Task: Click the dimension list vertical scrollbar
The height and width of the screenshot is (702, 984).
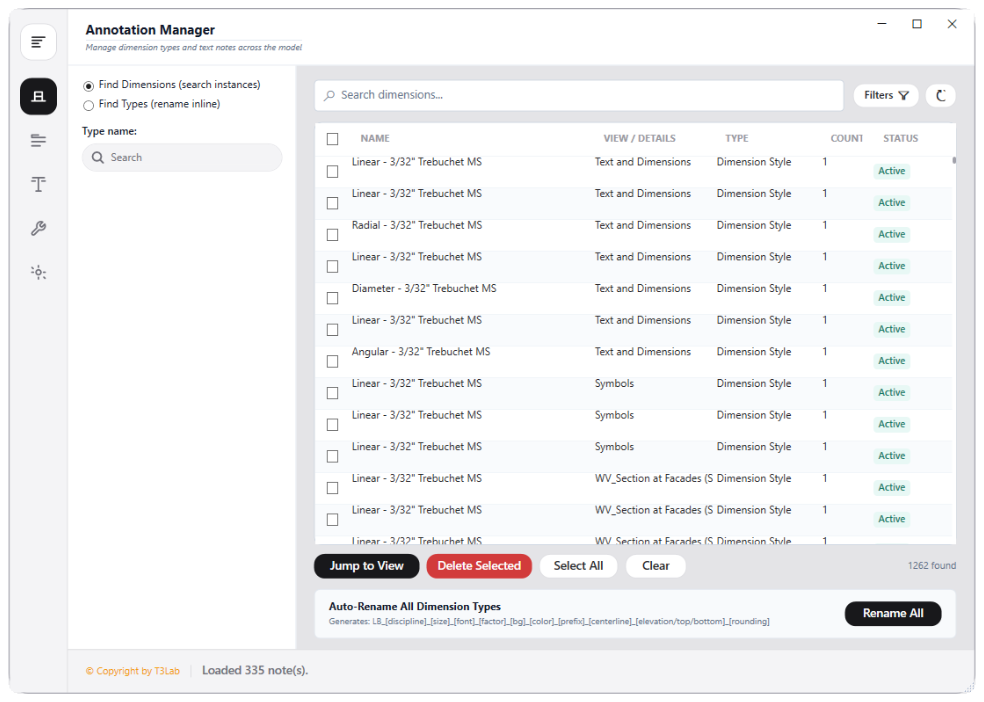Action: [x=954, y=161]
